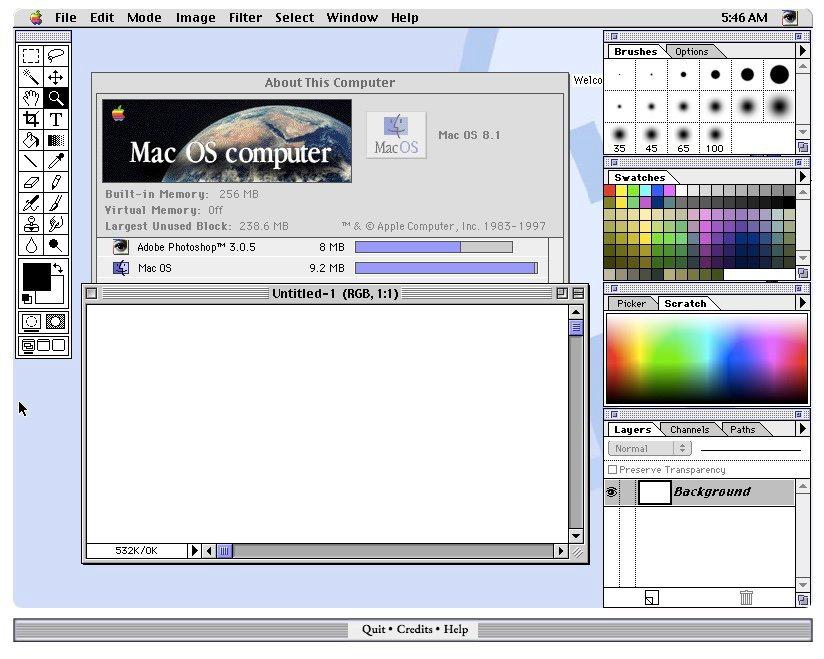The height and width of the screenshot is (659, 824).
Task: Select standard window screen mode
Action: [x=28, y=345]
